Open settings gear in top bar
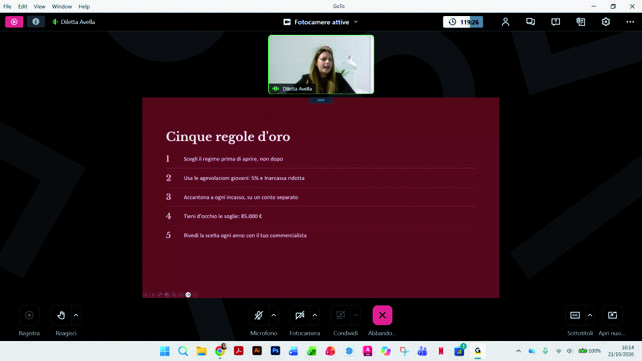This screenshot has height=361, width=642. click(606, 22)
